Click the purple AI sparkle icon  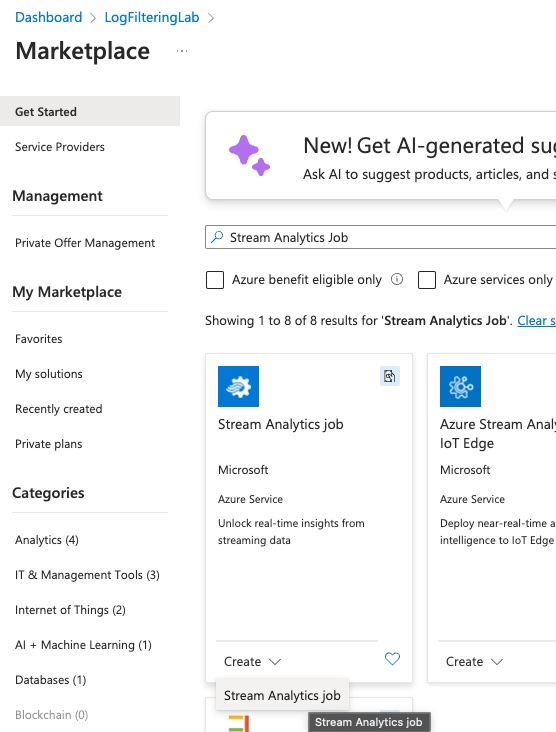tap(249, 155)
